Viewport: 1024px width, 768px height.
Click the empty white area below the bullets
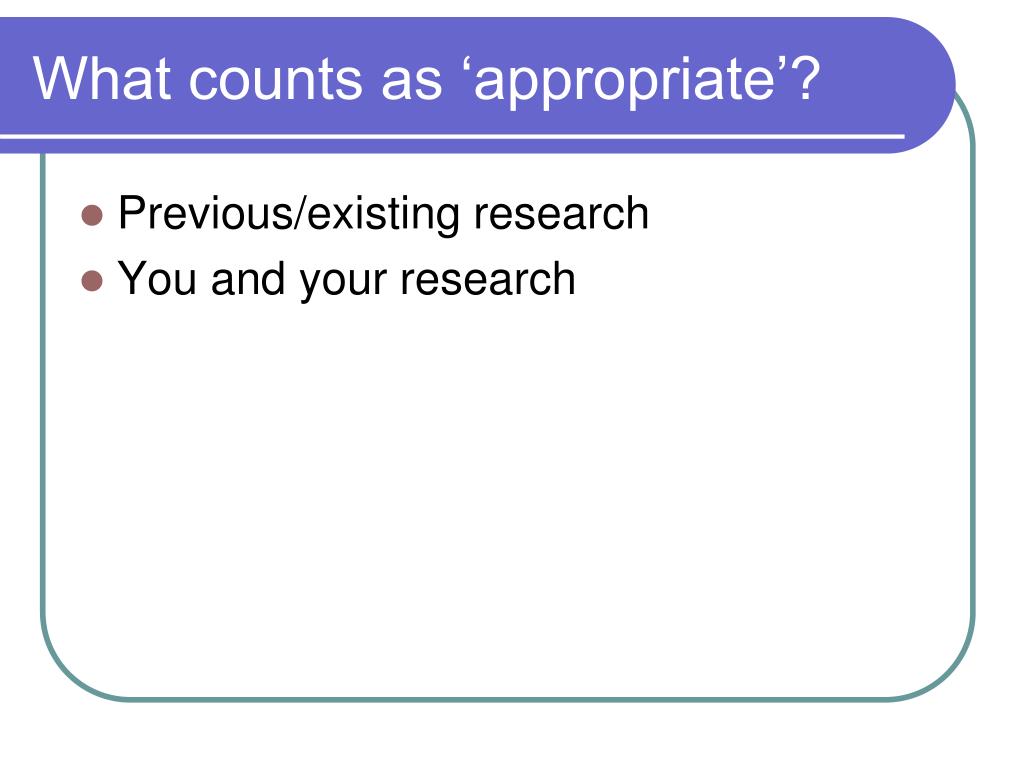pos(500,480)
